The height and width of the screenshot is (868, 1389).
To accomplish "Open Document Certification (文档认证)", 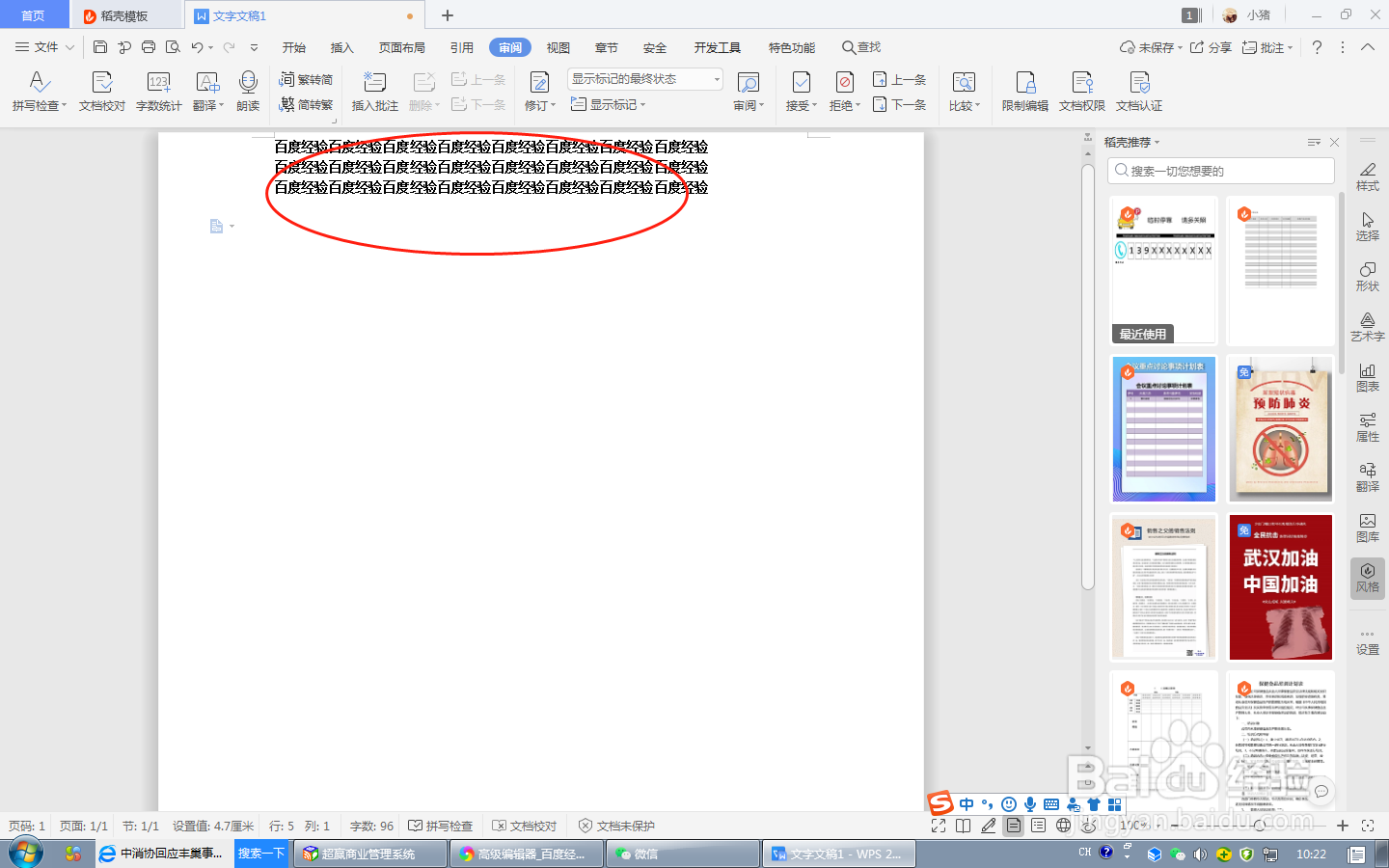I will [1139, 92].
